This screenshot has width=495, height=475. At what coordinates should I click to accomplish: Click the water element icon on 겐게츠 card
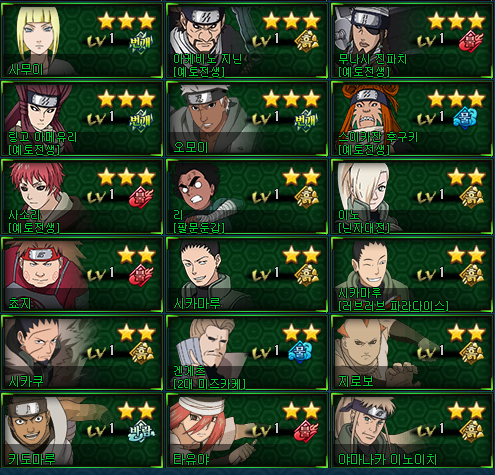[300, 352]
